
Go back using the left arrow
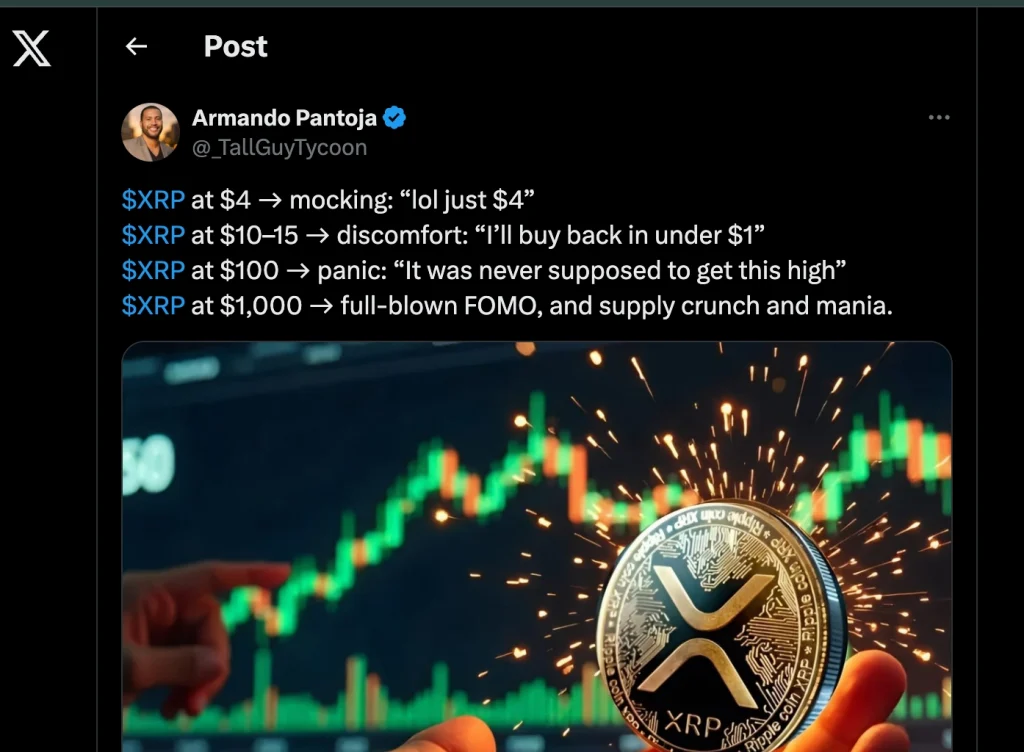[136, 46]
